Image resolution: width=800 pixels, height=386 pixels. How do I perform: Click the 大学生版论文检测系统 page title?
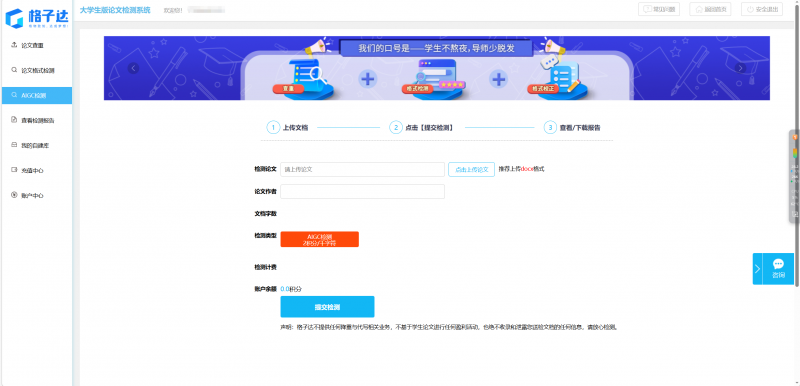pos(115,10)
